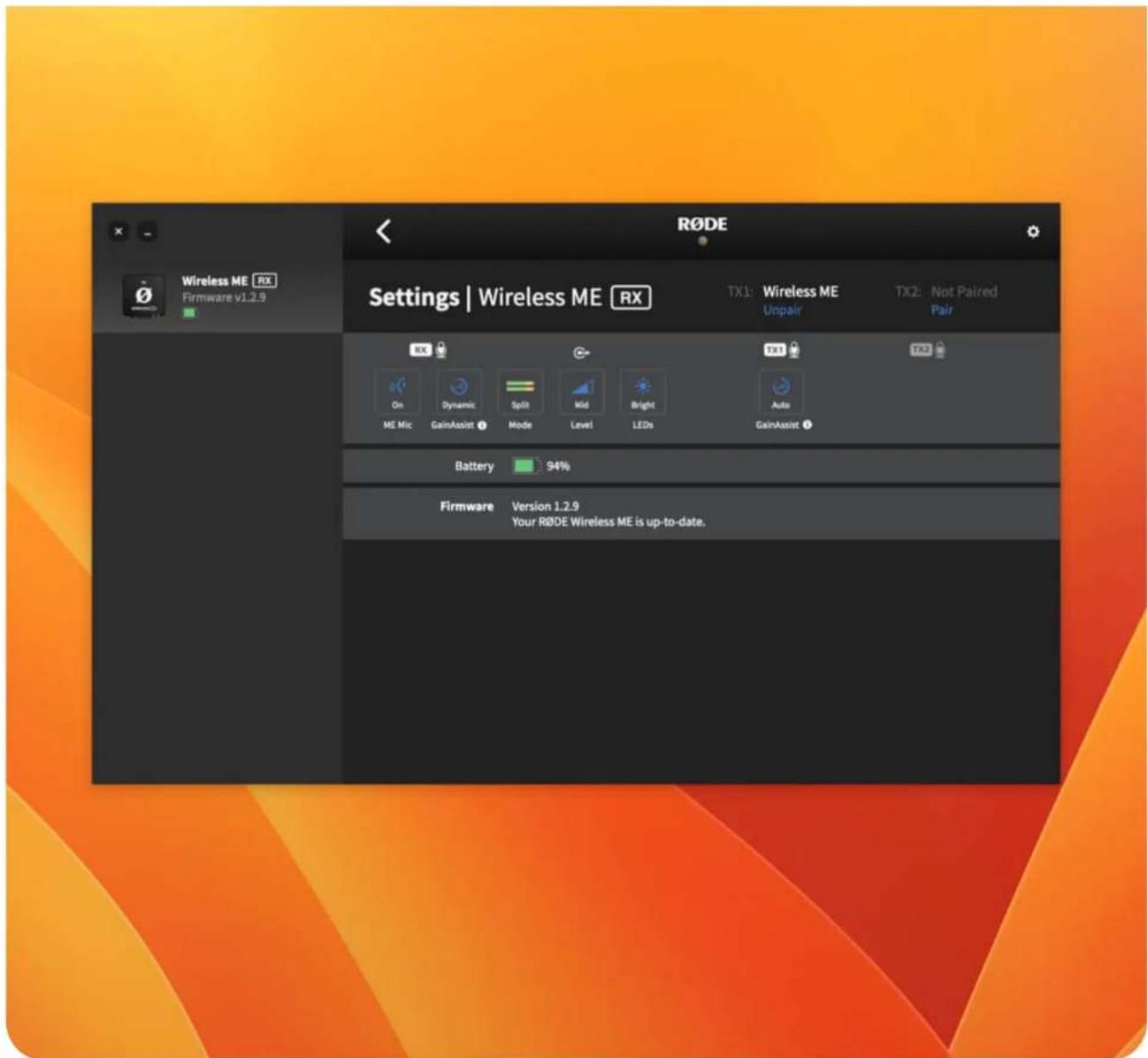Toggle the ME Mic On button
The width and height of the screenshot is (1148, 1058).
tap(398, 392)
